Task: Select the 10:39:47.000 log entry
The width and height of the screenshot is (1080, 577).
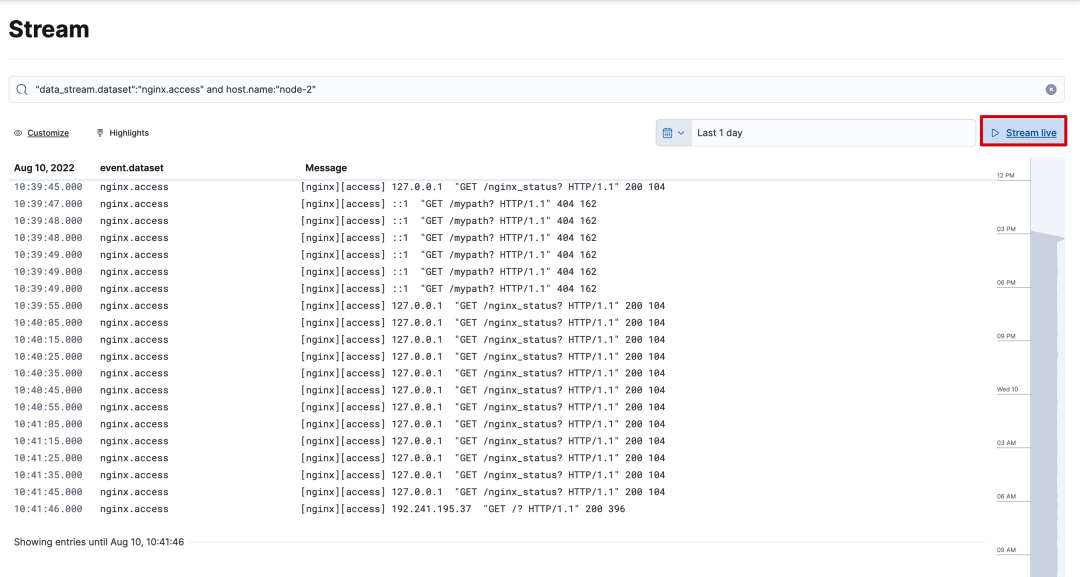Action: pos(498,204)
